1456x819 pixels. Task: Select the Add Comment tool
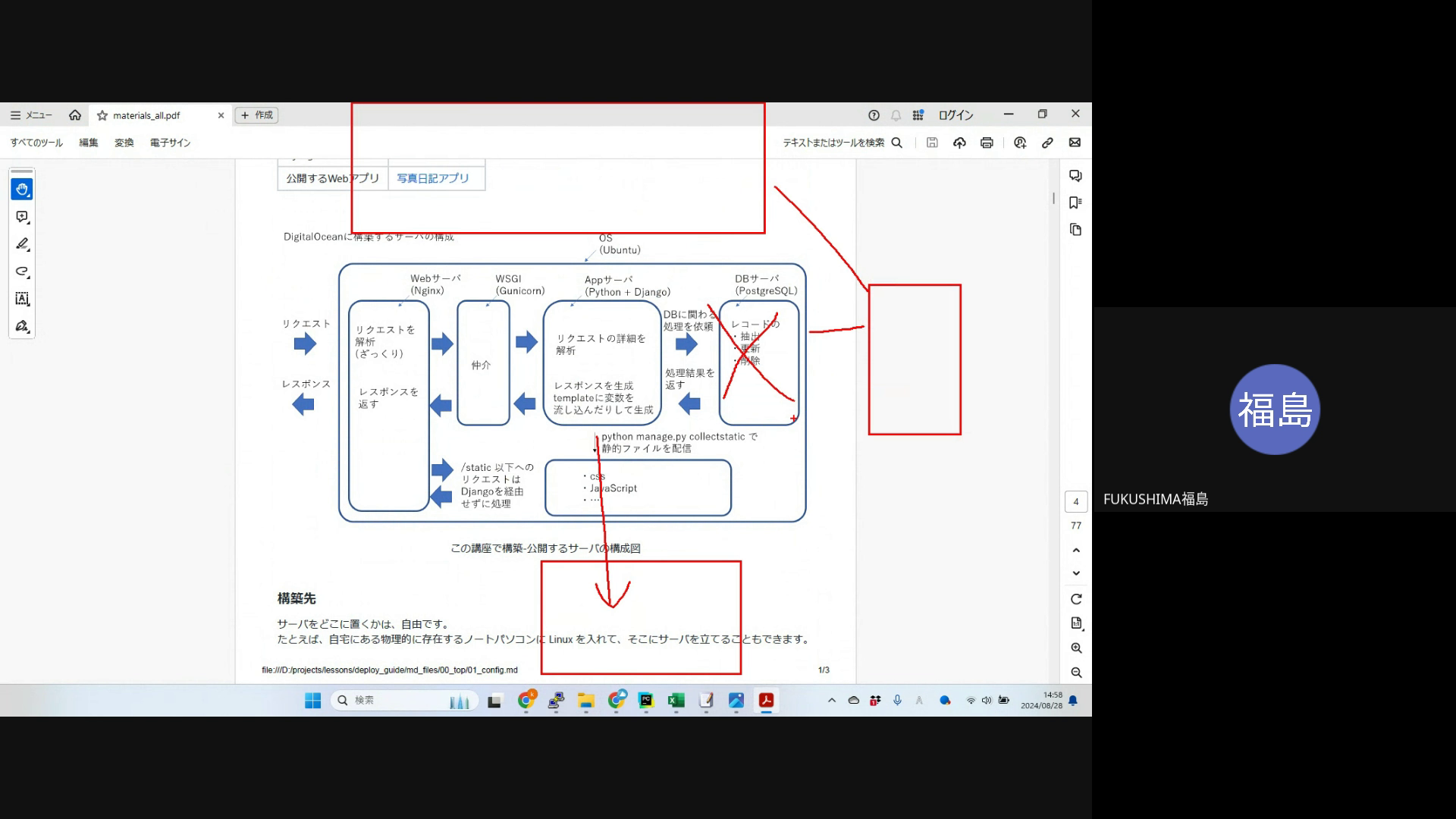click(x=22, y=217)
